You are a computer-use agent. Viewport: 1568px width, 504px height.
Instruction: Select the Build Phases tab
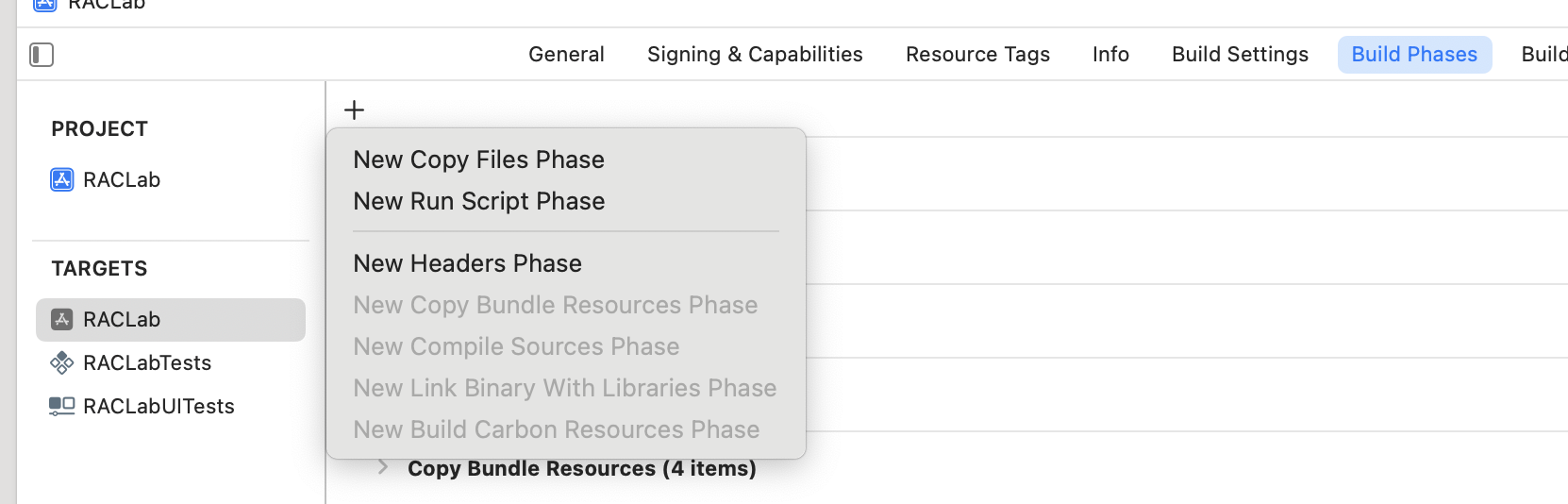tap(1414, 55)
